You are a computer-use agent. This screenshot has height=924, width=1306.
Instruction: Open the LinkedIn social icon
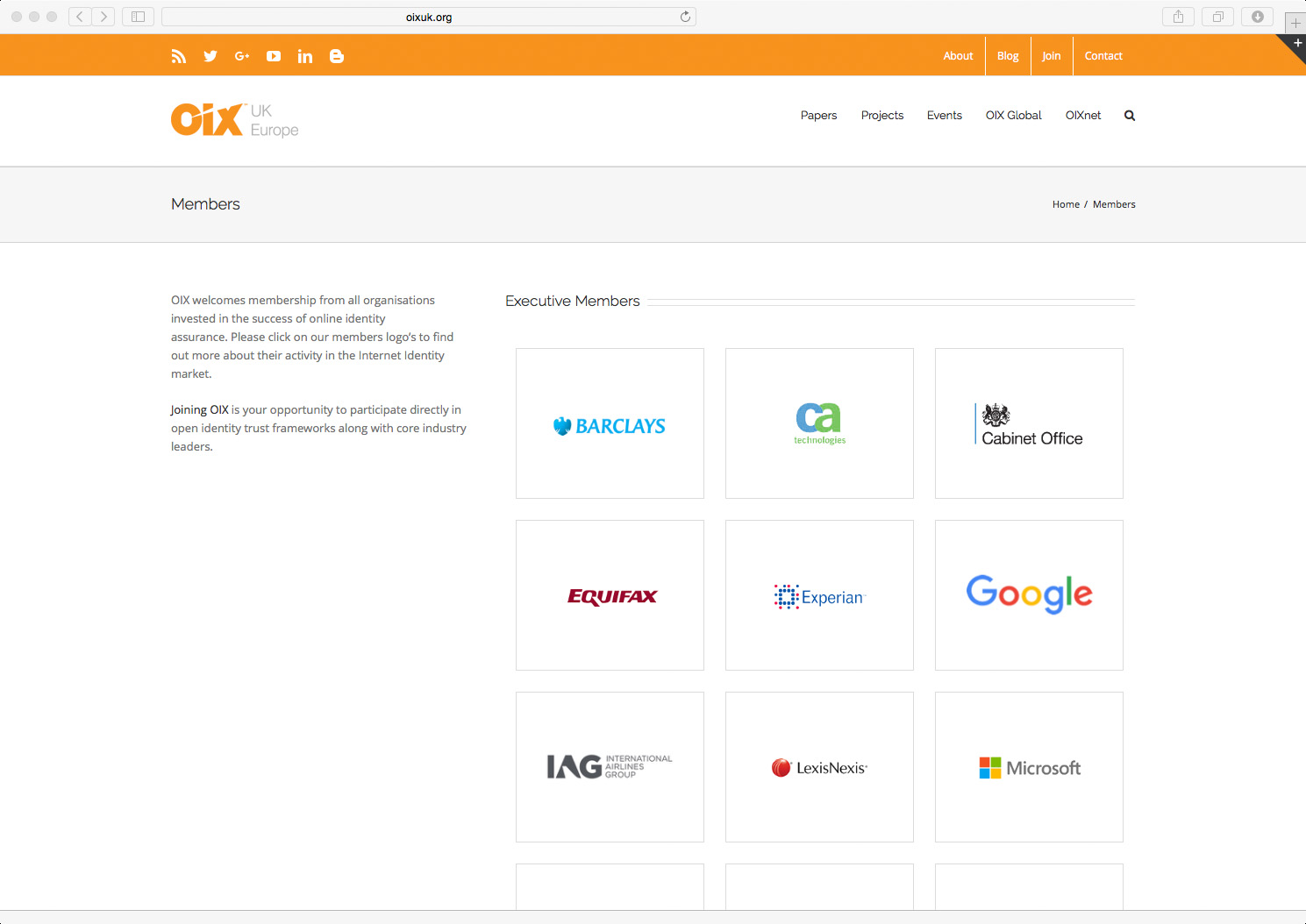(x=305, y=56)
